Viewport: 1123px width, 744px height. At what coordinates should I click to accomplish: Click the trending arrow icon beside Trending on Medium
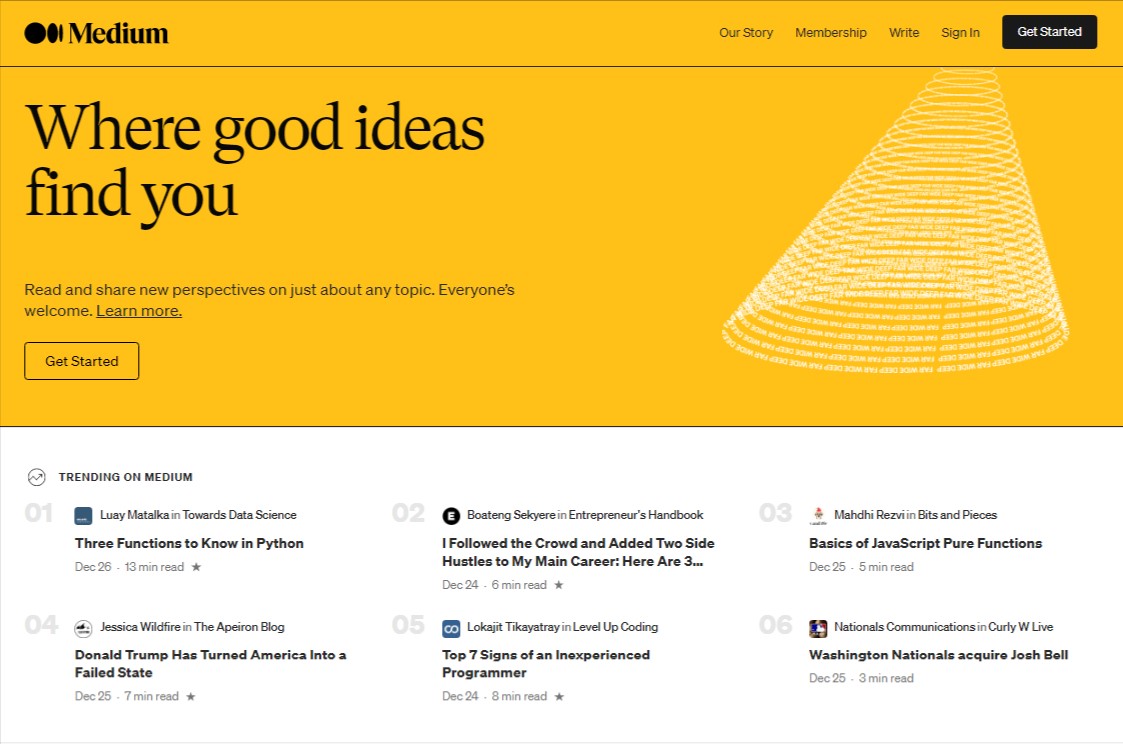(x=37, y=477)
